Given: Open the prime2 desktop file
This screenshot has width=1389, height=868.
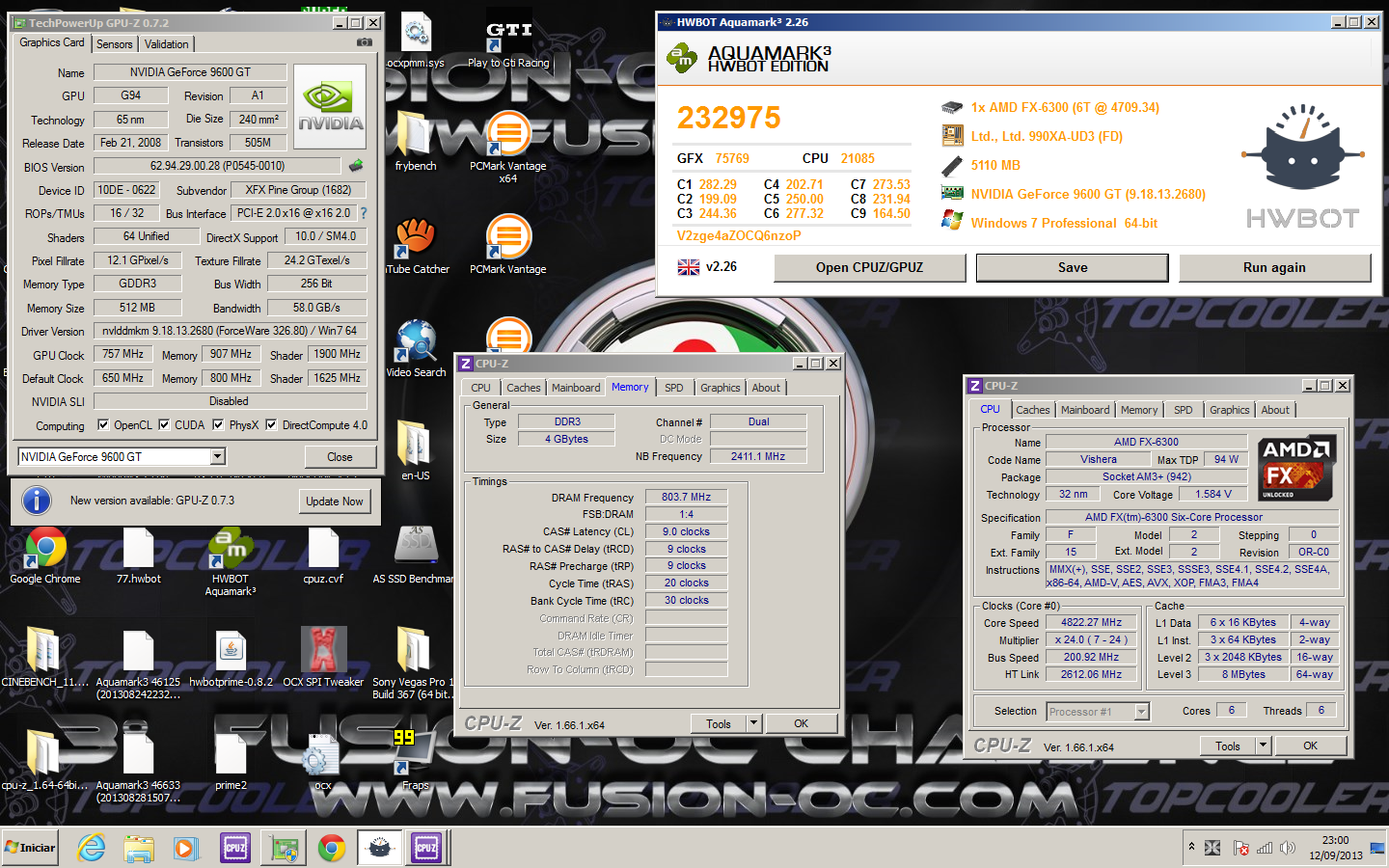Looking at the screenshot, I should [x=231, y=762].
